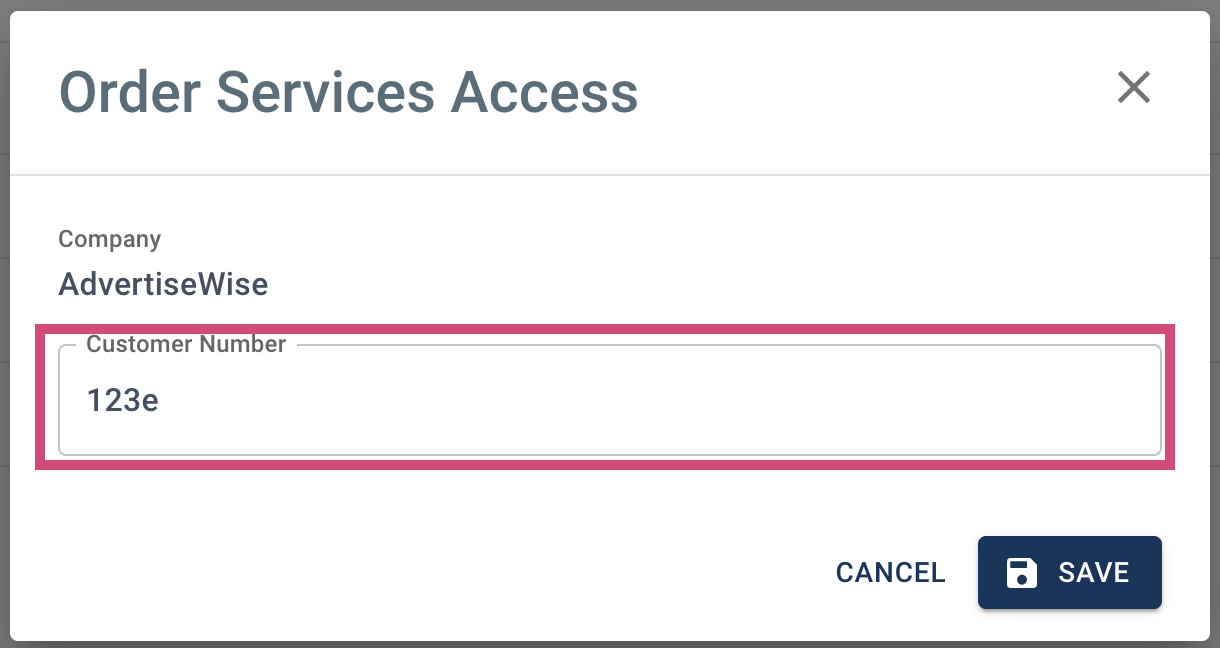
Task: Save the customer number changes
Action: pos(1070,573)
